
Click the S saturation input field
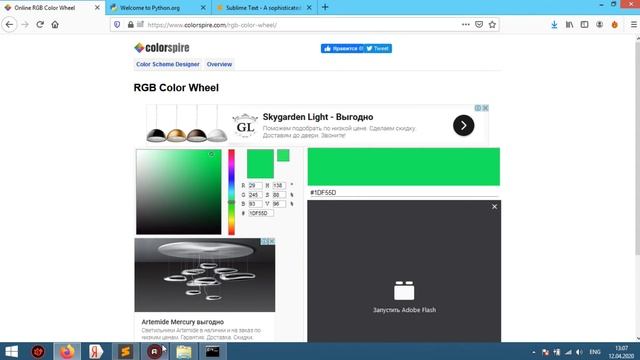pyautogui.click(x=279, y=195)
